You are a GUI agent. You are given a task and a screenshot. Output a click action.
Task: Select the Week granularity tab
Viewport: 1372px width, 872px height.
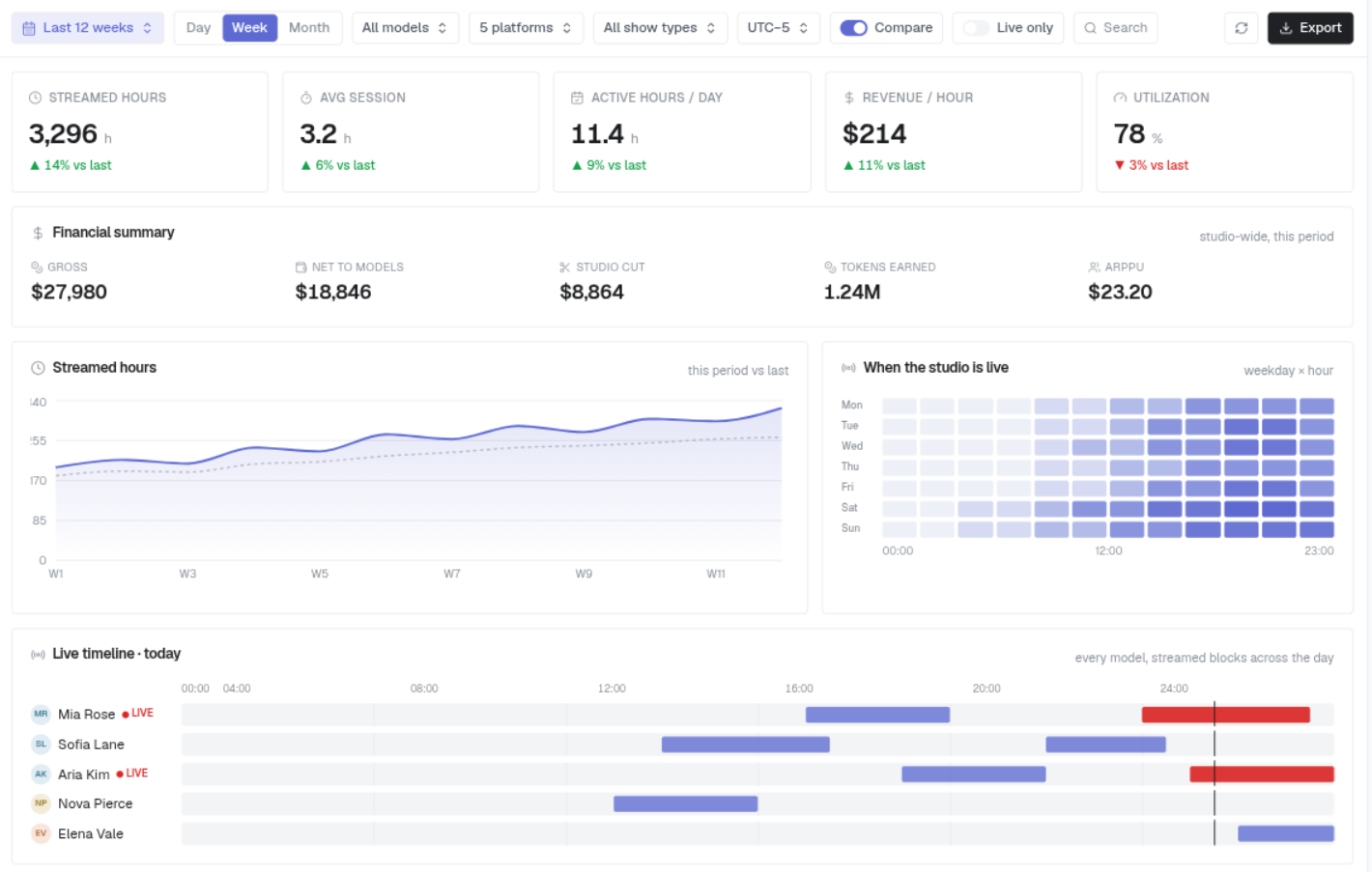pyautogui.click(x=249, y=28)
